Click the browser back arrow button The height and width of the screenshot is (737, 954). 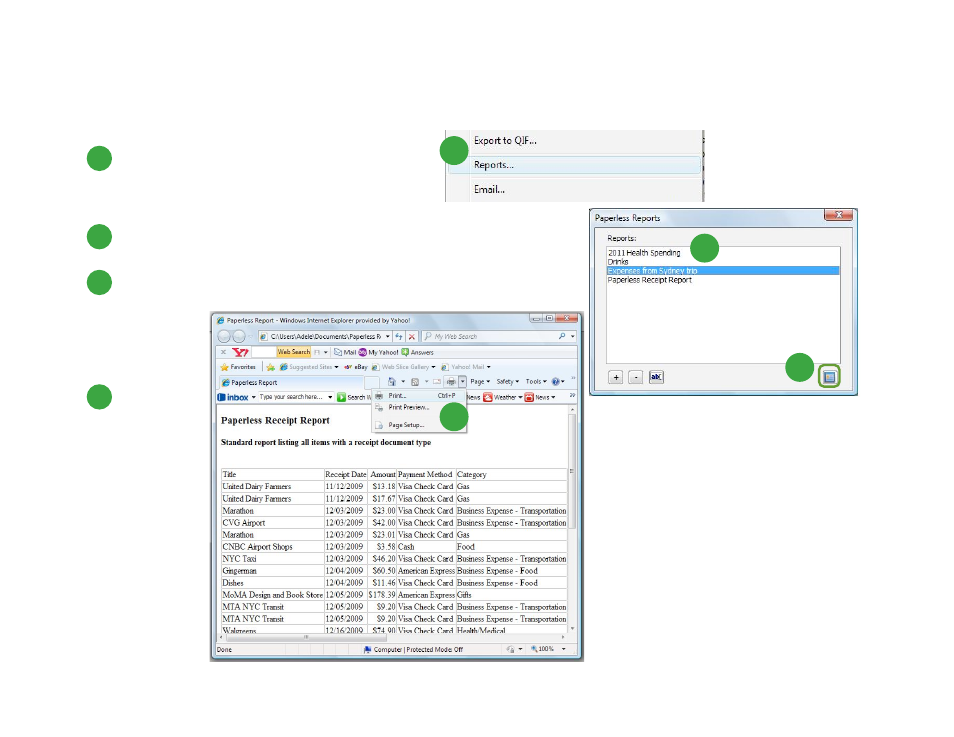click(224, 336)
